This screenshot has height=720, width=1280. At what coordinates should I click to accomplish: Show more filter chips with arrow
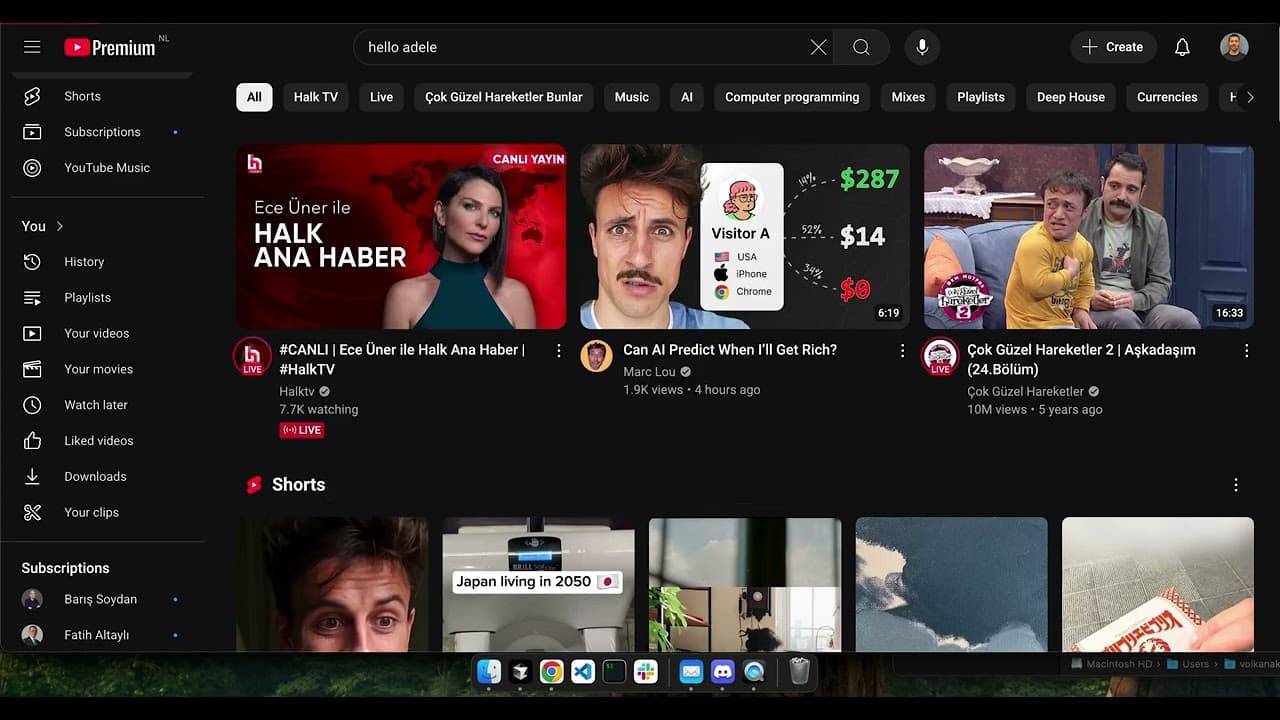[x=1249, y=97]
